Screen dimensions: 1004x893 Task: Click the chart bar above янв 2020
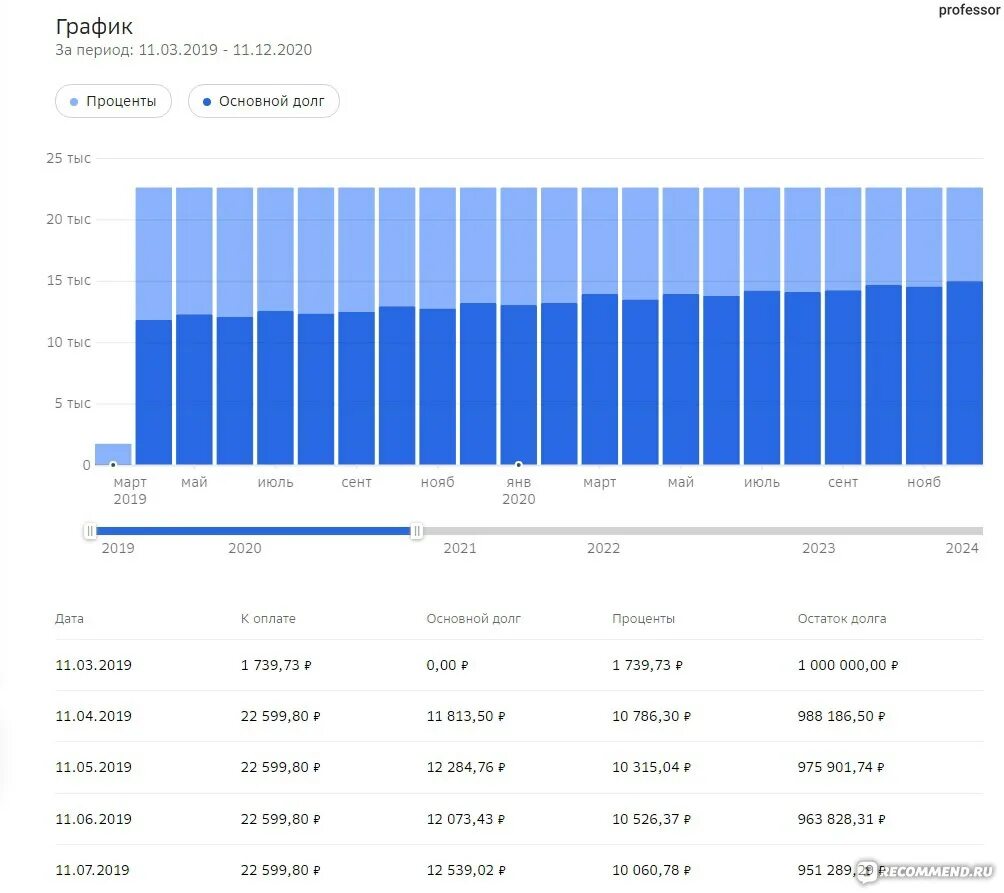[519, 326]
